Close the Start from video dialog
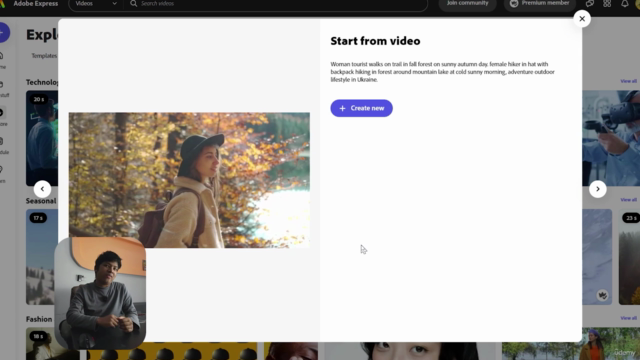640x360 pixels. [582, 19]
